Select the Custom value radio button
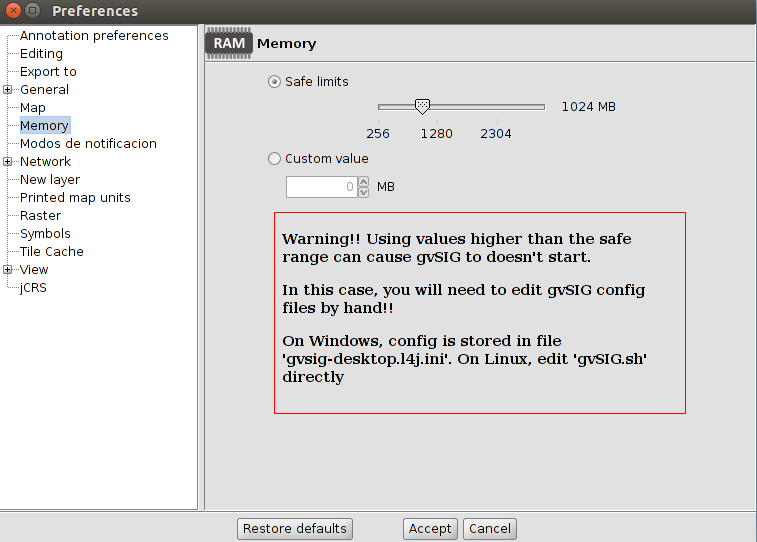 (275, 159)
